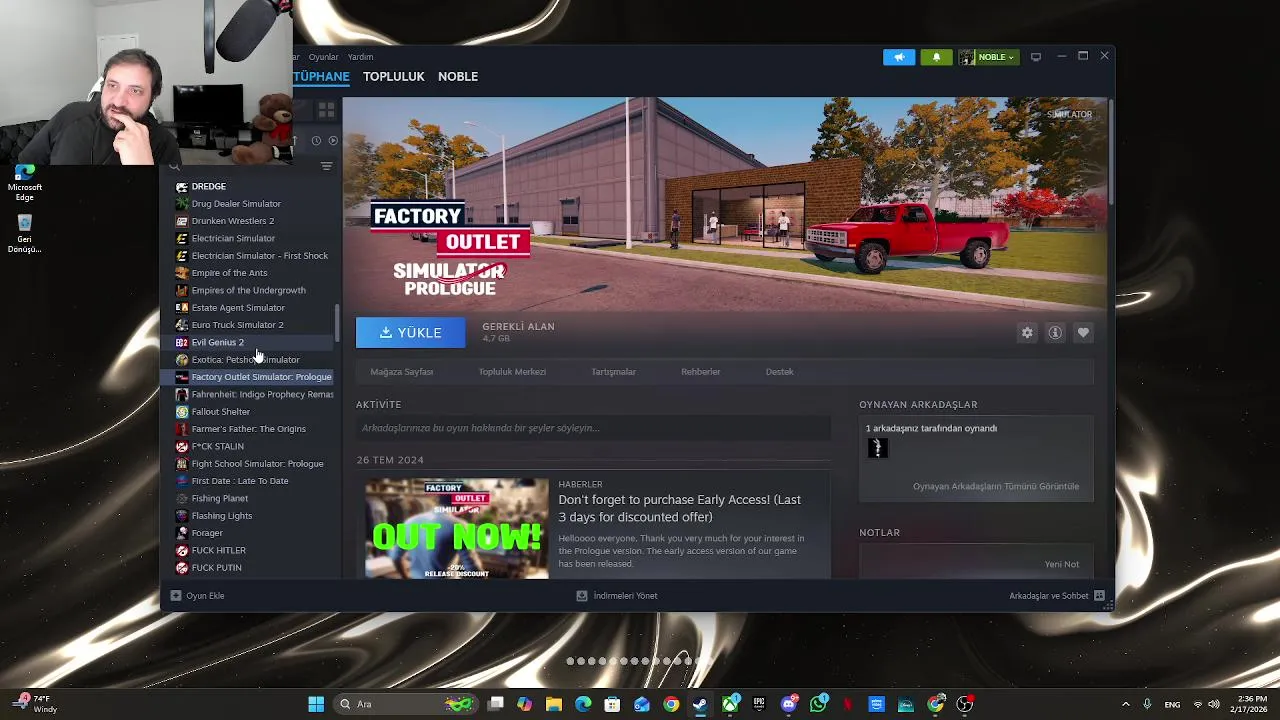Viewport: 1280px width, 720px height.
Task: Click the main game page scrollbar
Action: pos(1110,150)
